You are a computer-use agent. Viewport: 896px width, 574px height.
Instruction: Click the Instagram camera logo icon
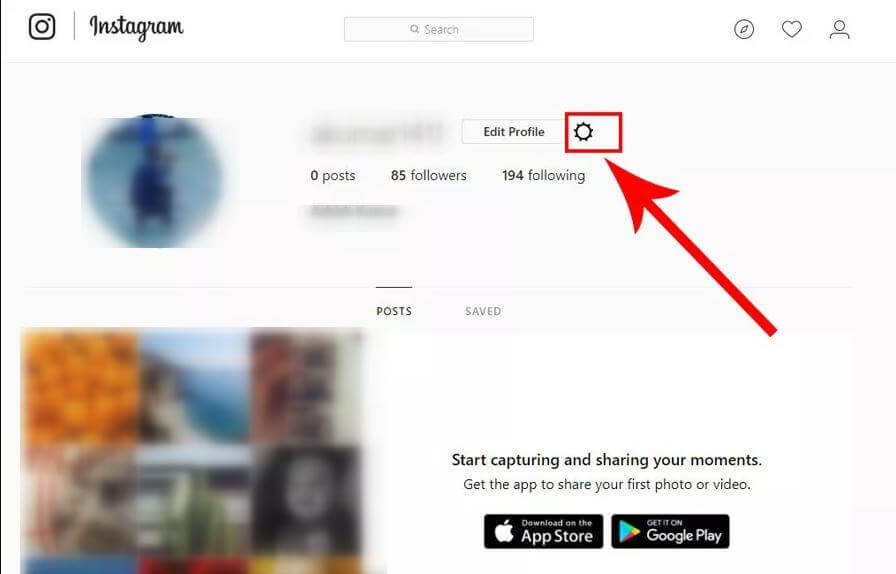[42, 27]
